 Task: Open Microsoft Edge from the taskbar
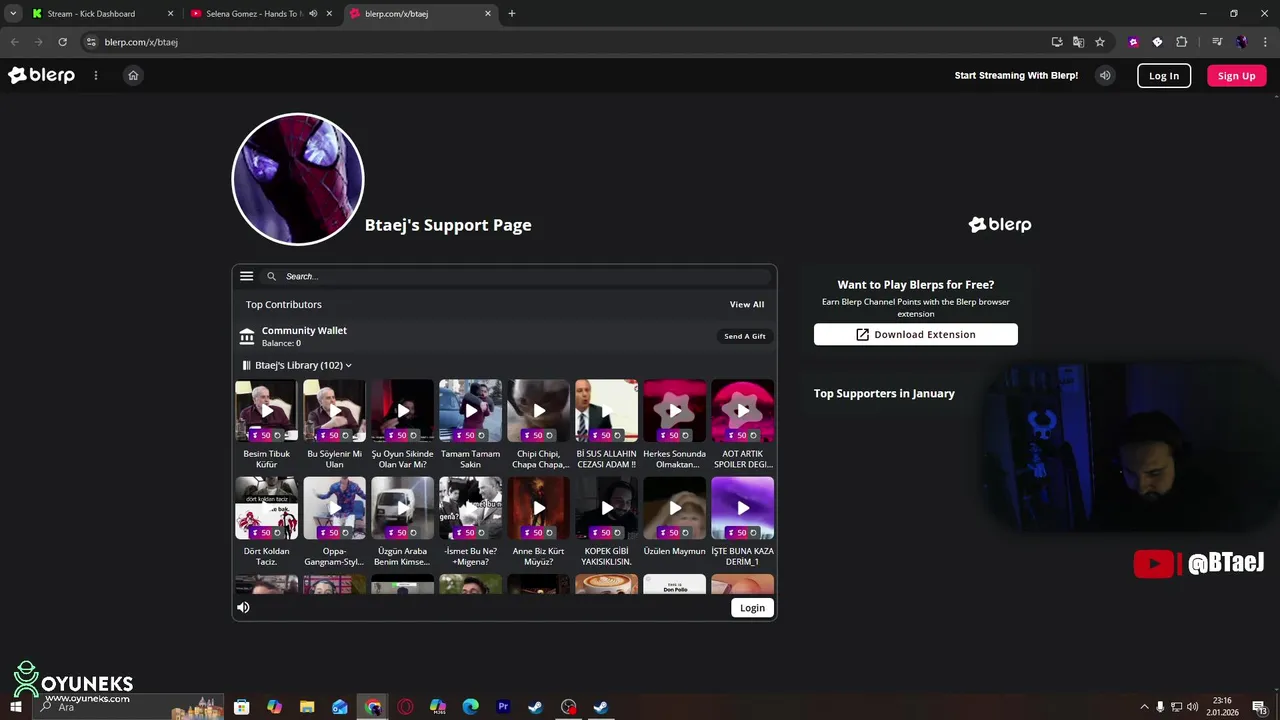470,707
